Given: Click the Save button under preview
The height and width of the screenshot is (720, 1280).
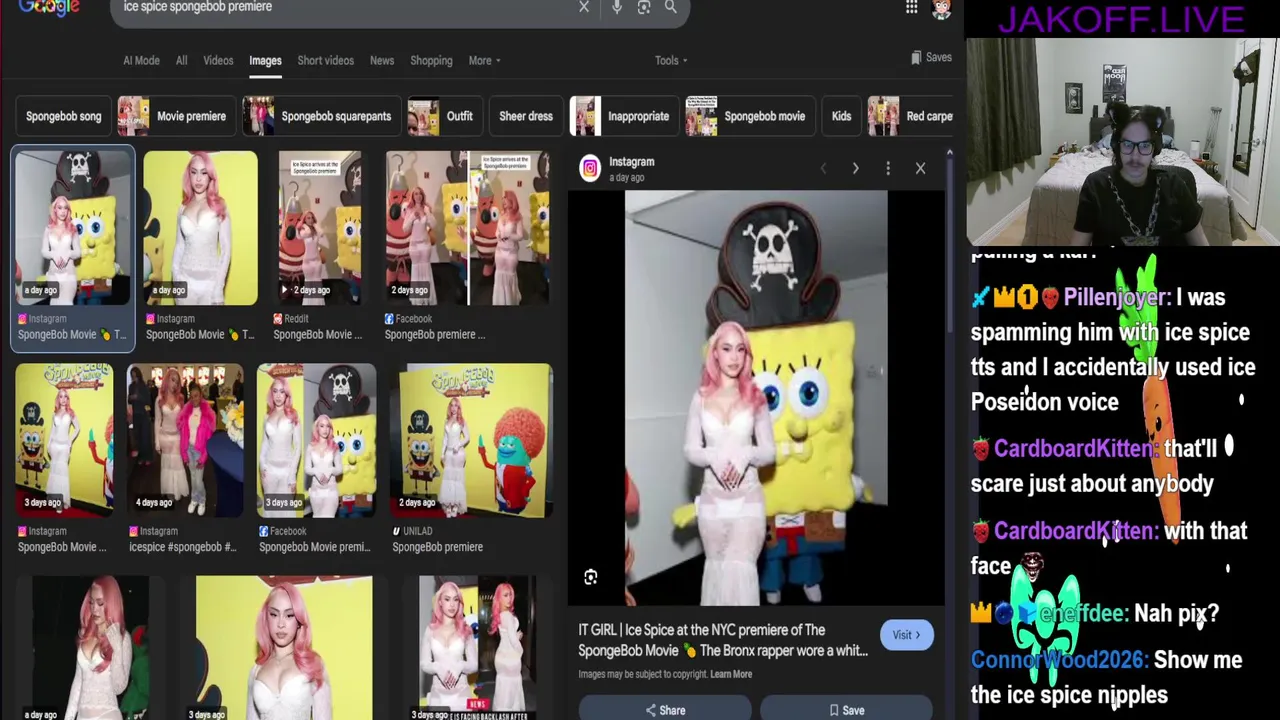Looking at the screenshot, I should (x=846, y=709).
